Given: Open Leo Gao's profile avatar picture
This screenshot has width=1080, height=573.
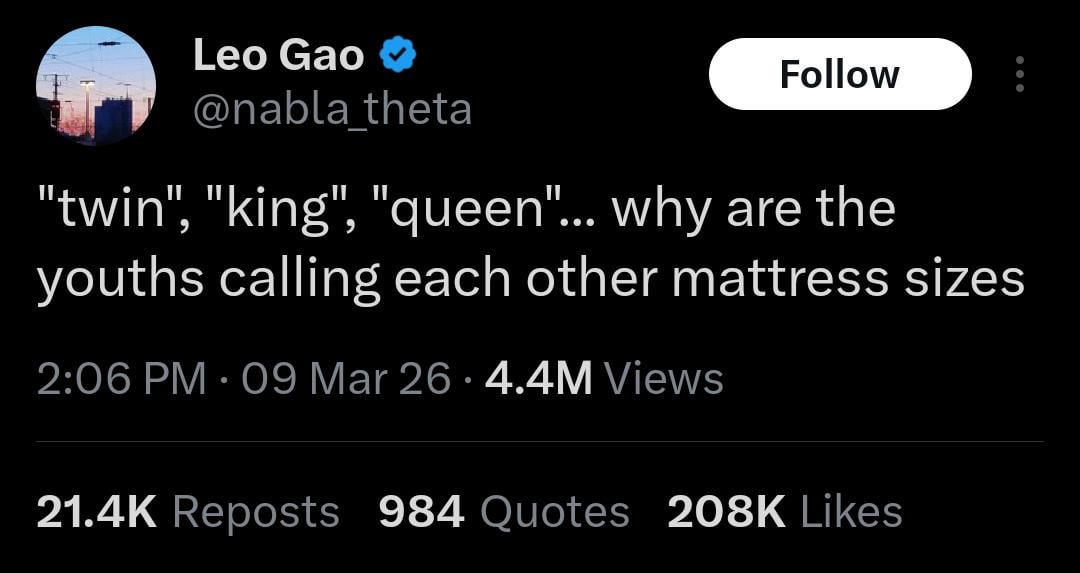Looking at the screenshot, I should [96, 86].
